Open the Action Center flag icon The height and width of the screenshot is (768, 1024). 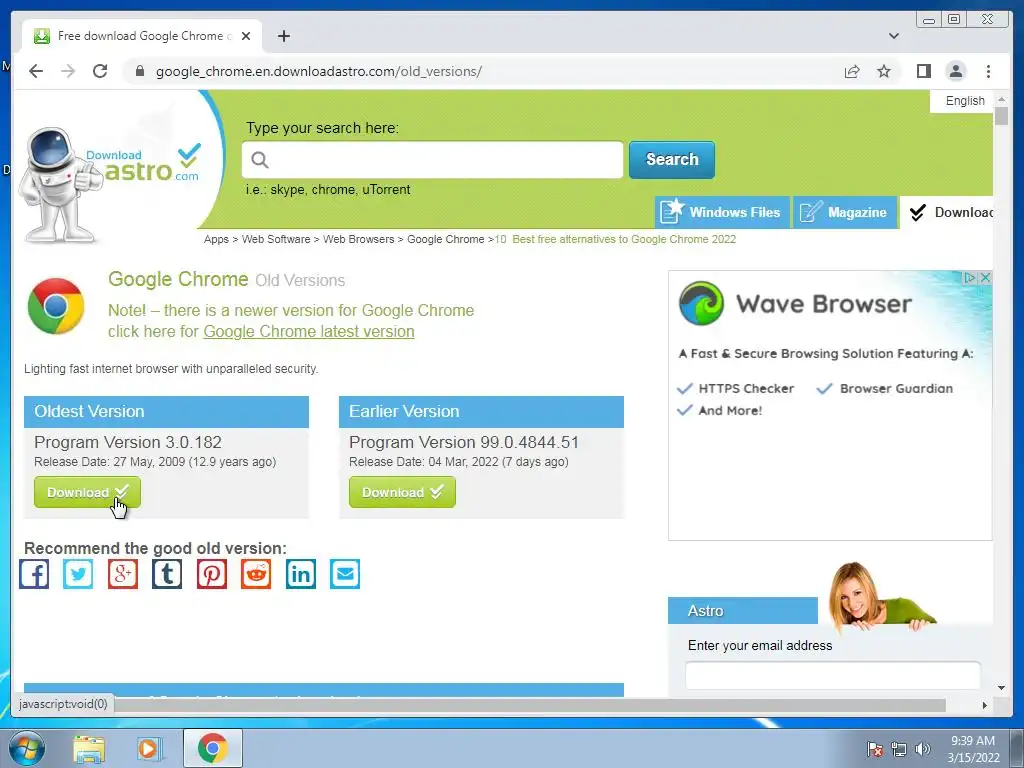[874, 749]
